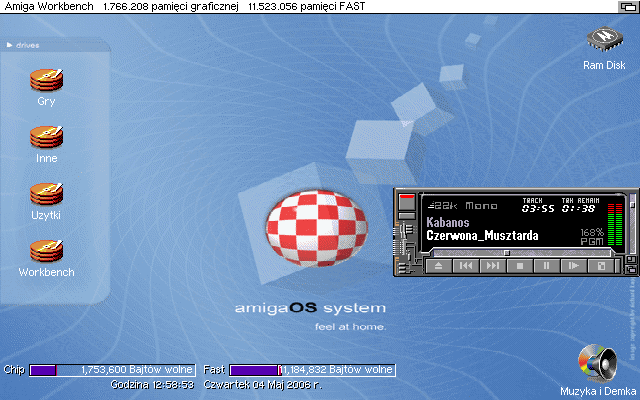
Task: Collapse the drives panel arrow
Action: click(x=9, y=45)
